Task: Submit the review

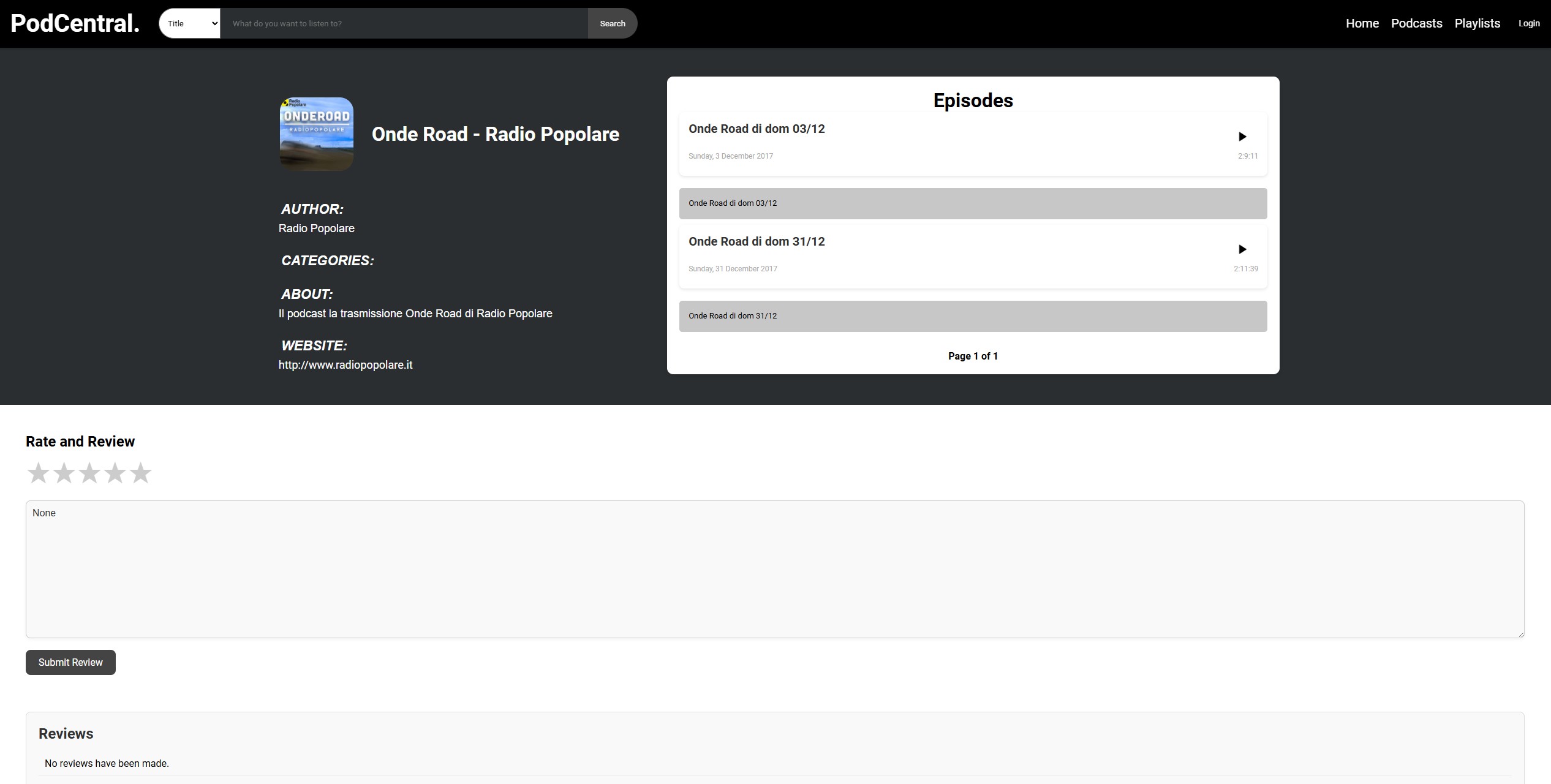Action: (70, 662)
